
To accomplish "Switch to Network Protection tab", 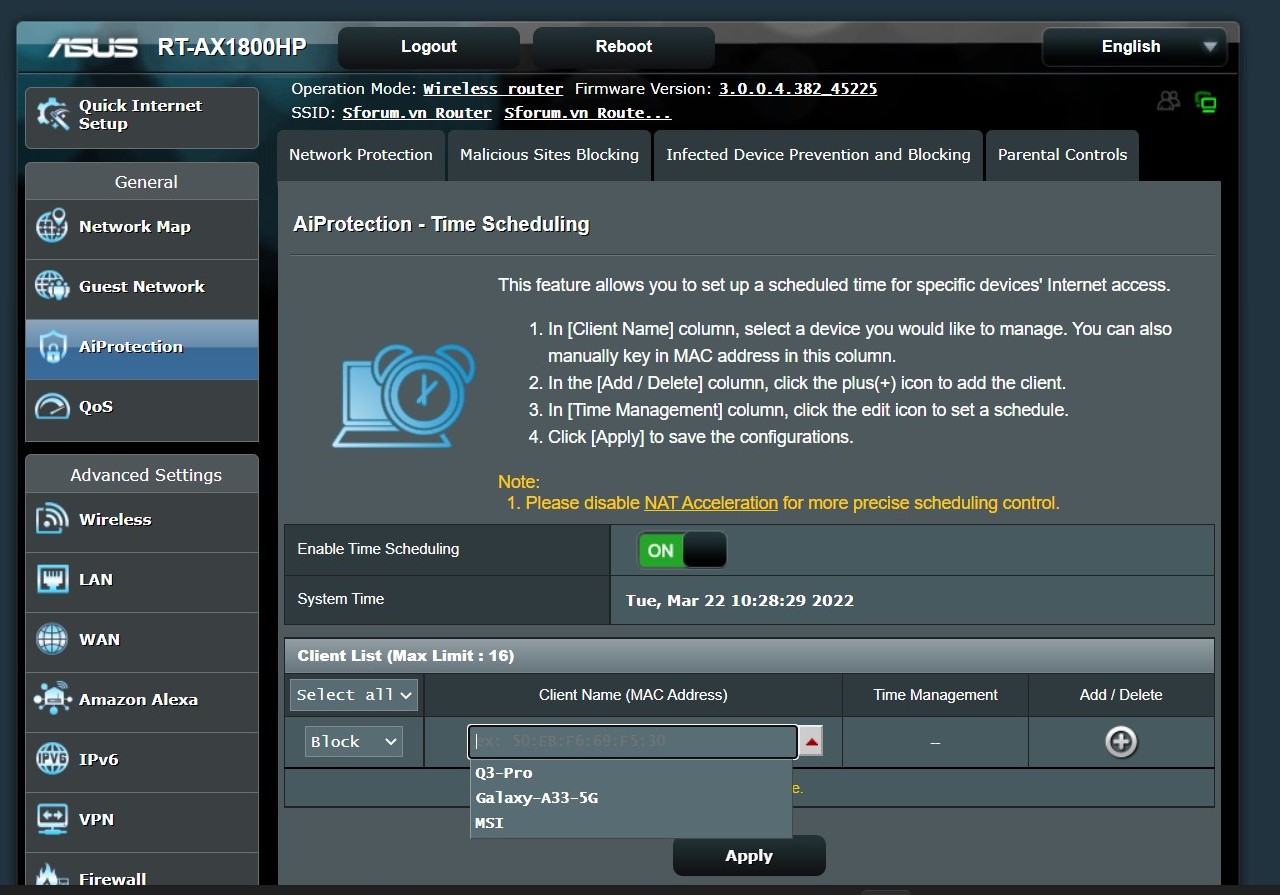I will point(361,155).
